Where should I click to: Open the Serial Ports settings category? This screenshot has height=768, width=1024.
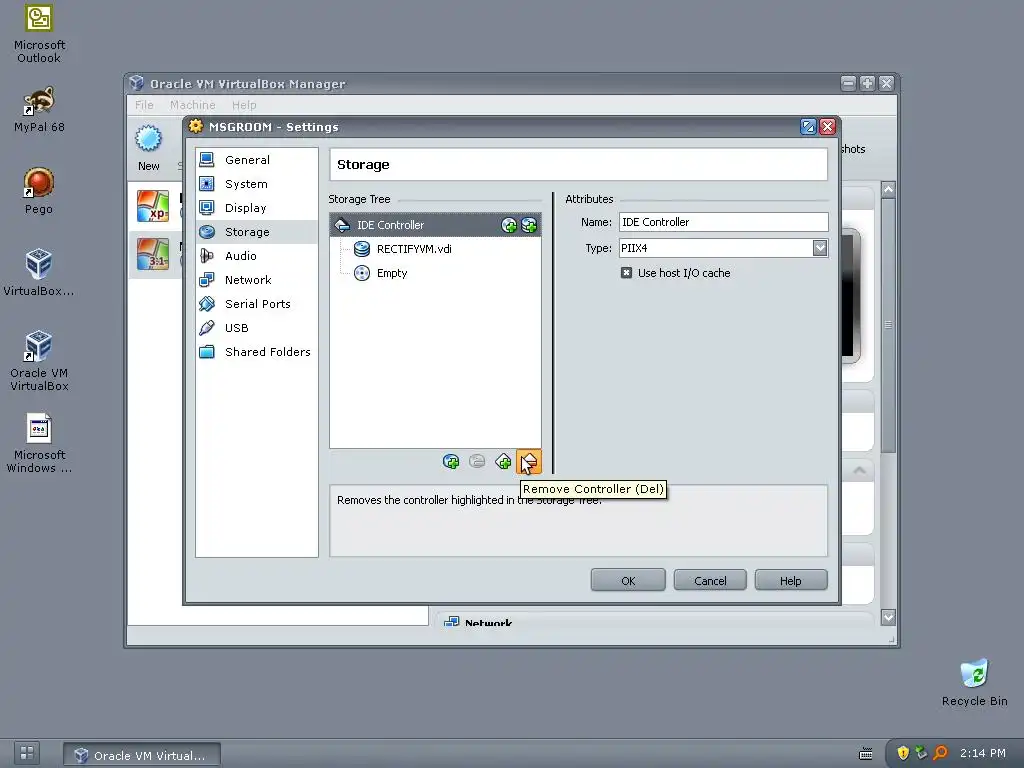point(257,304)
